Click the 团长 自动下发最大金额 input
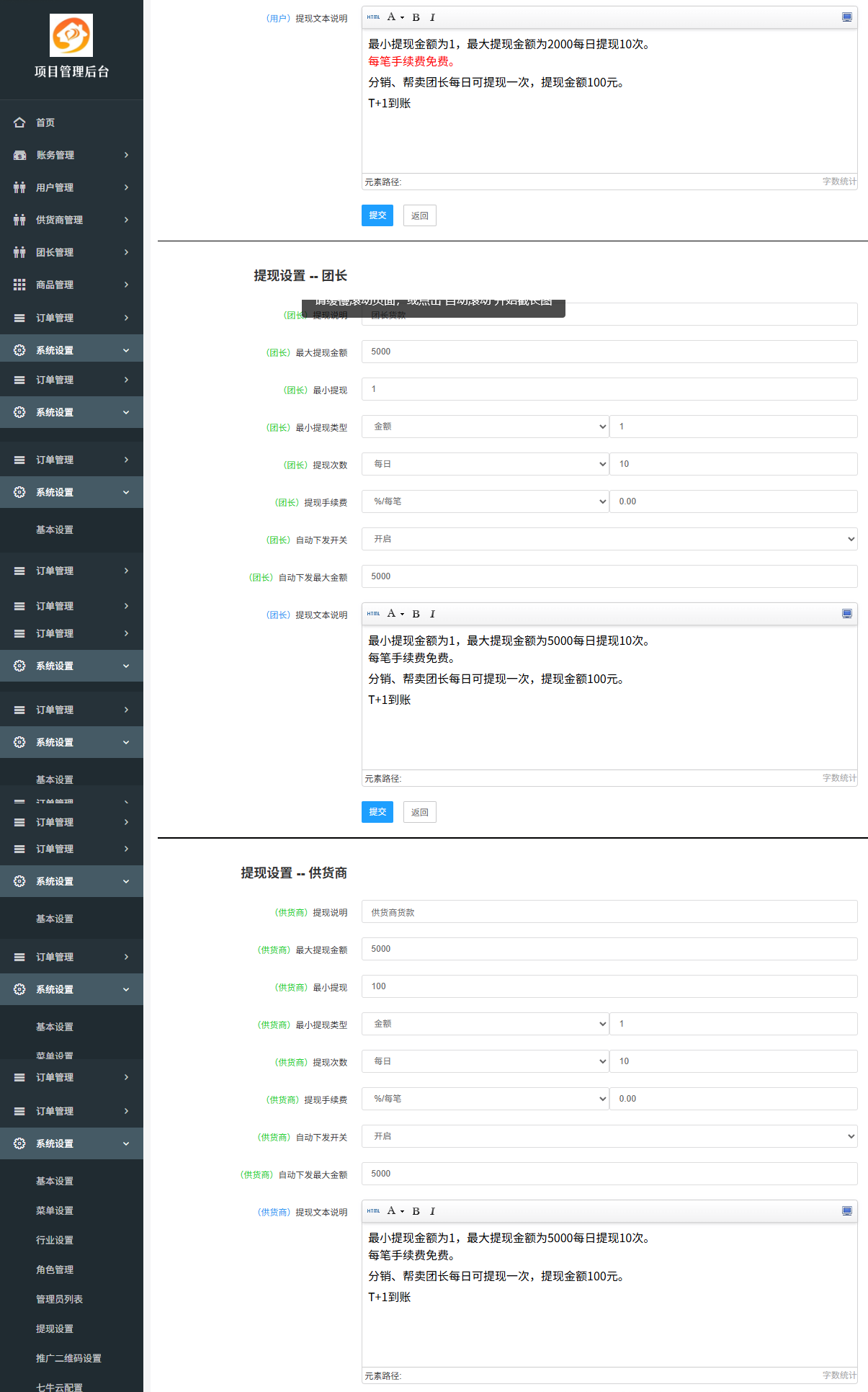868x1392 pixels. (x=609, y=576)
